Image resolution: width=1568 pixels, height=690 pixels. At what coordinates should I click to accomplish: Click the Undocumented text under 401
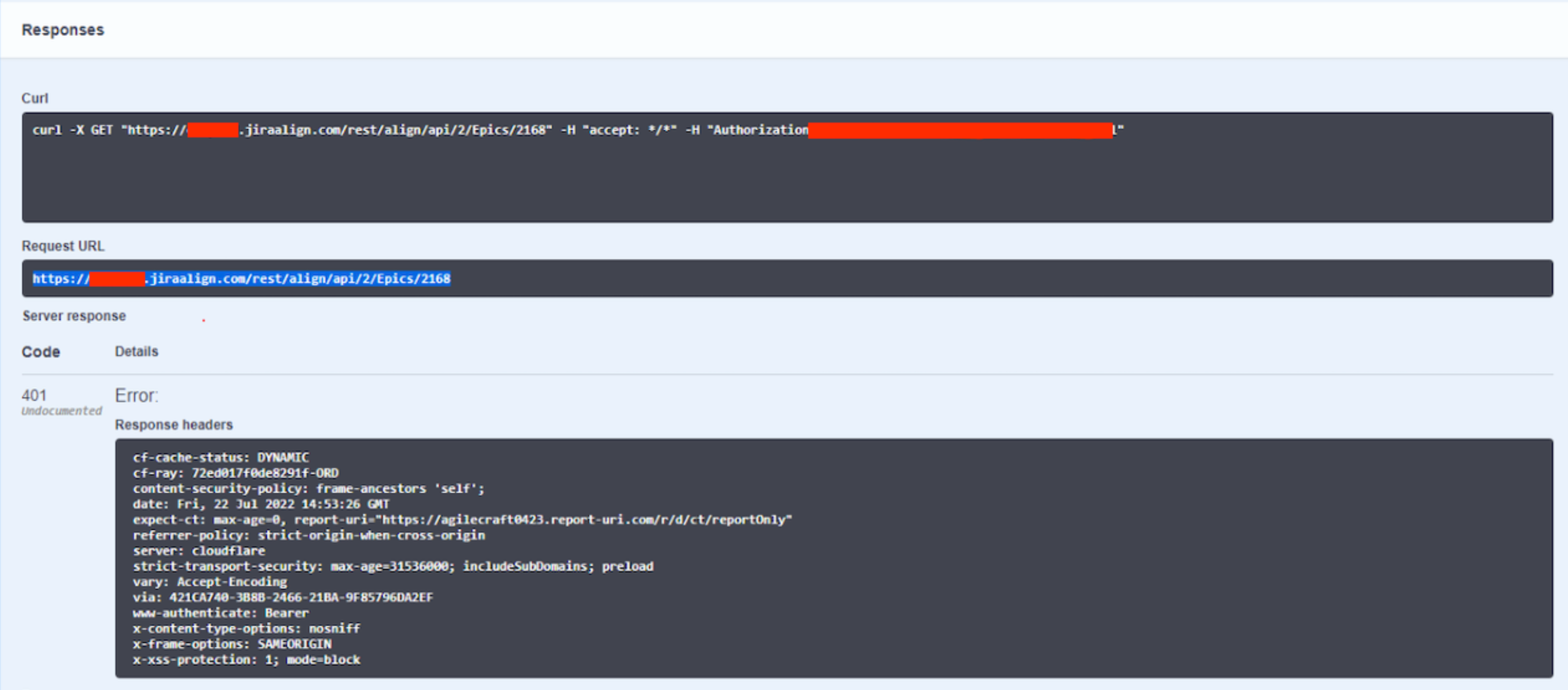pos(62,411)
